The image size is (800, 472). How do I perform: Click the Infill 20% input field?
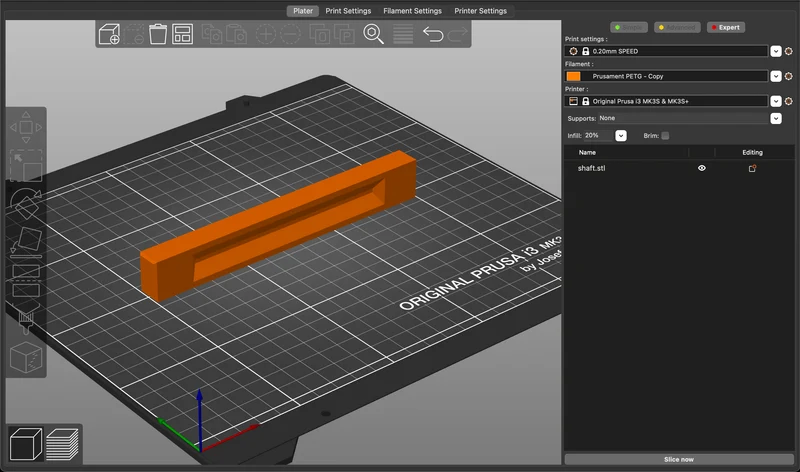coord(598,136)
